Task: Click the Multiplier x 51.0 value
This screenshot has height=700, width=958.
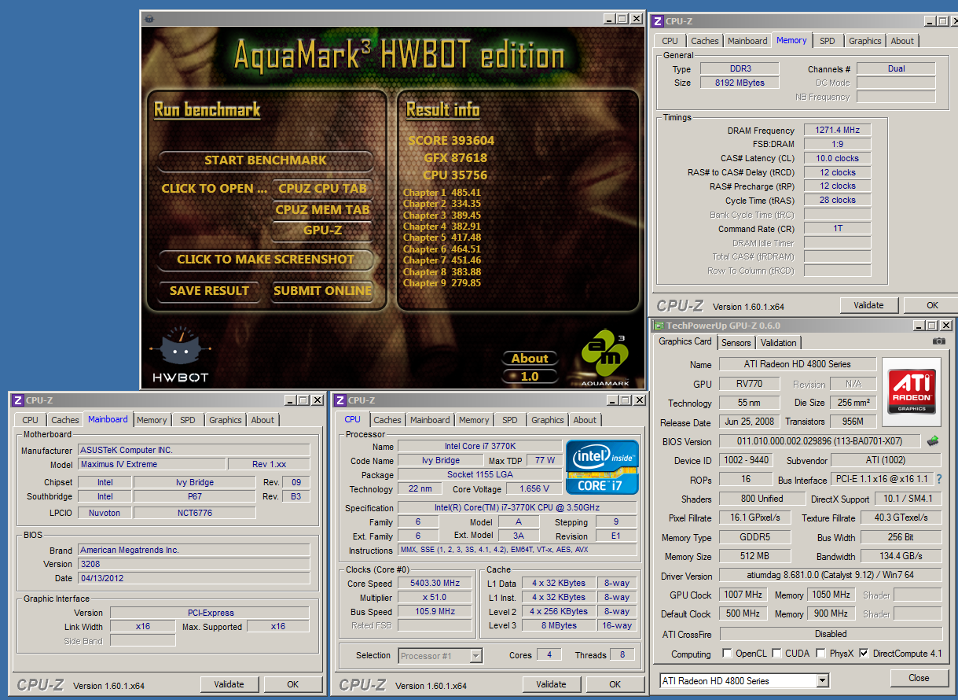Action: [x=435, y=597]
